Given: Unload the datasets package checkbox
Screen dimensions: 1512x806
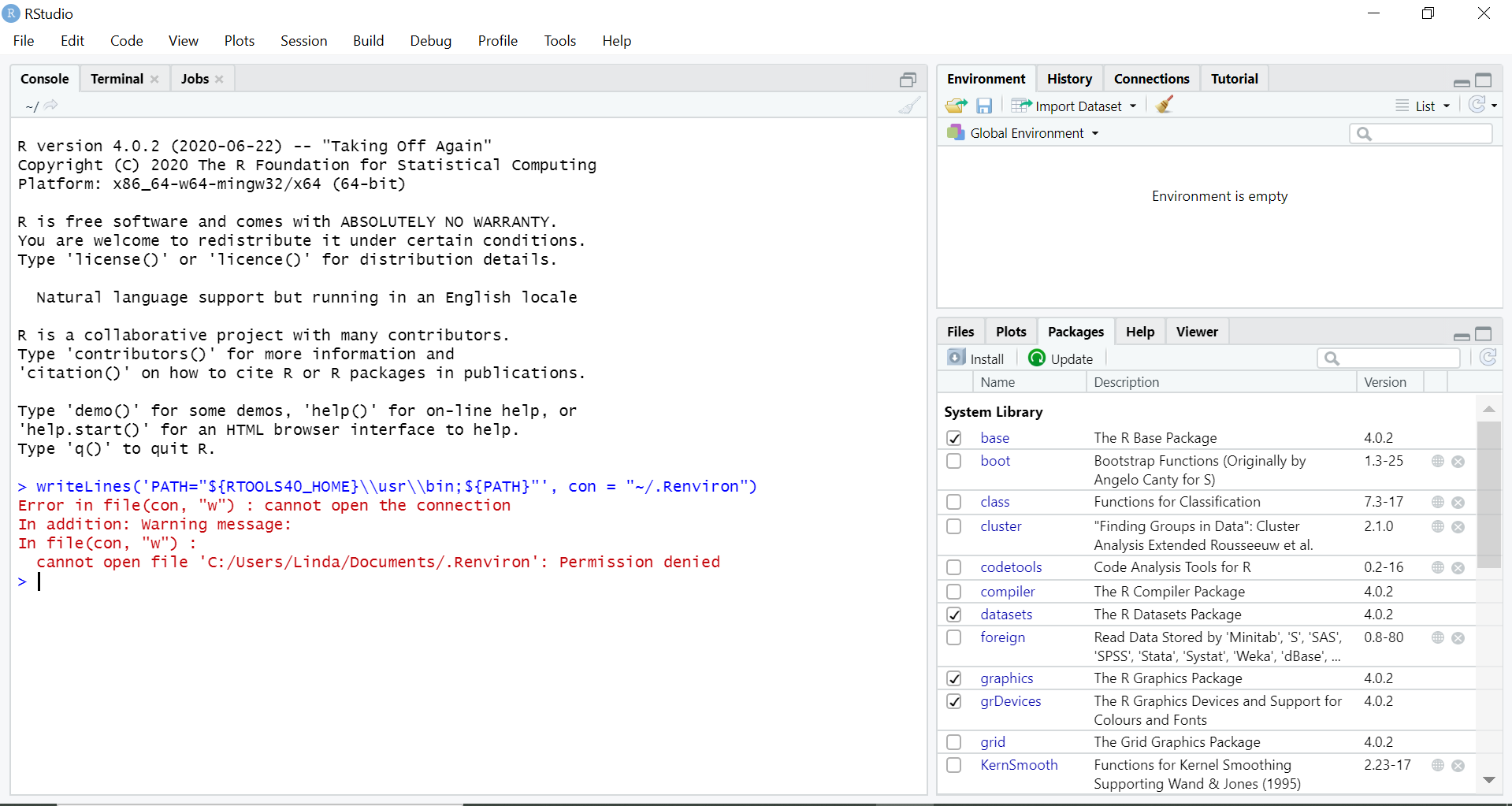Looking at the screenshot, I should click(x=954, y=615).
